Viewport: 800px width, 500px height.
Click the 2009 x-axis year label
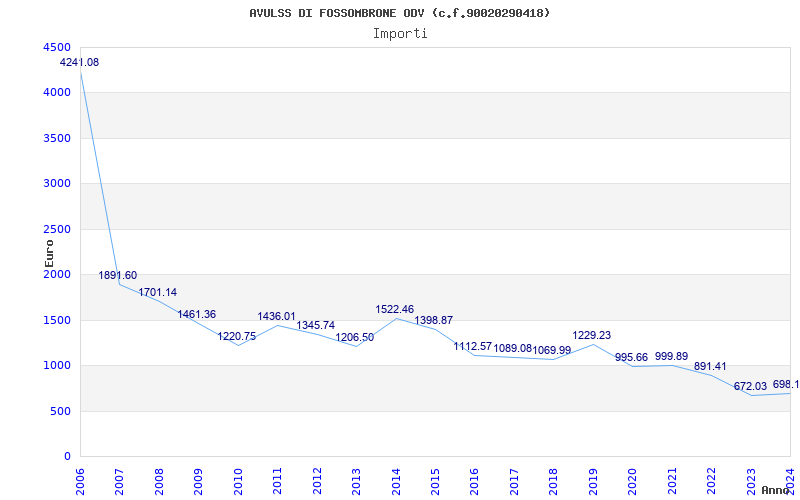(x=198, y=482)
